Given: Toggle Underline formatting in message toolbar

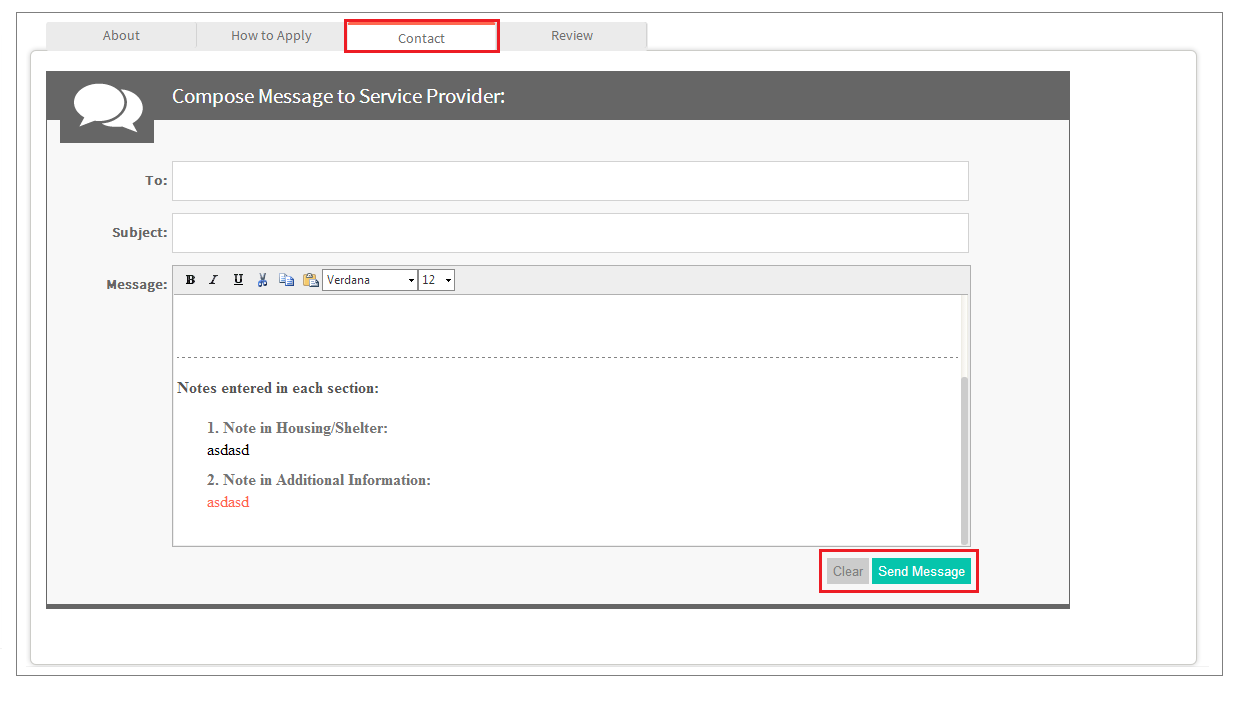Looking at the screenshot, I should (x=238, y=280).
